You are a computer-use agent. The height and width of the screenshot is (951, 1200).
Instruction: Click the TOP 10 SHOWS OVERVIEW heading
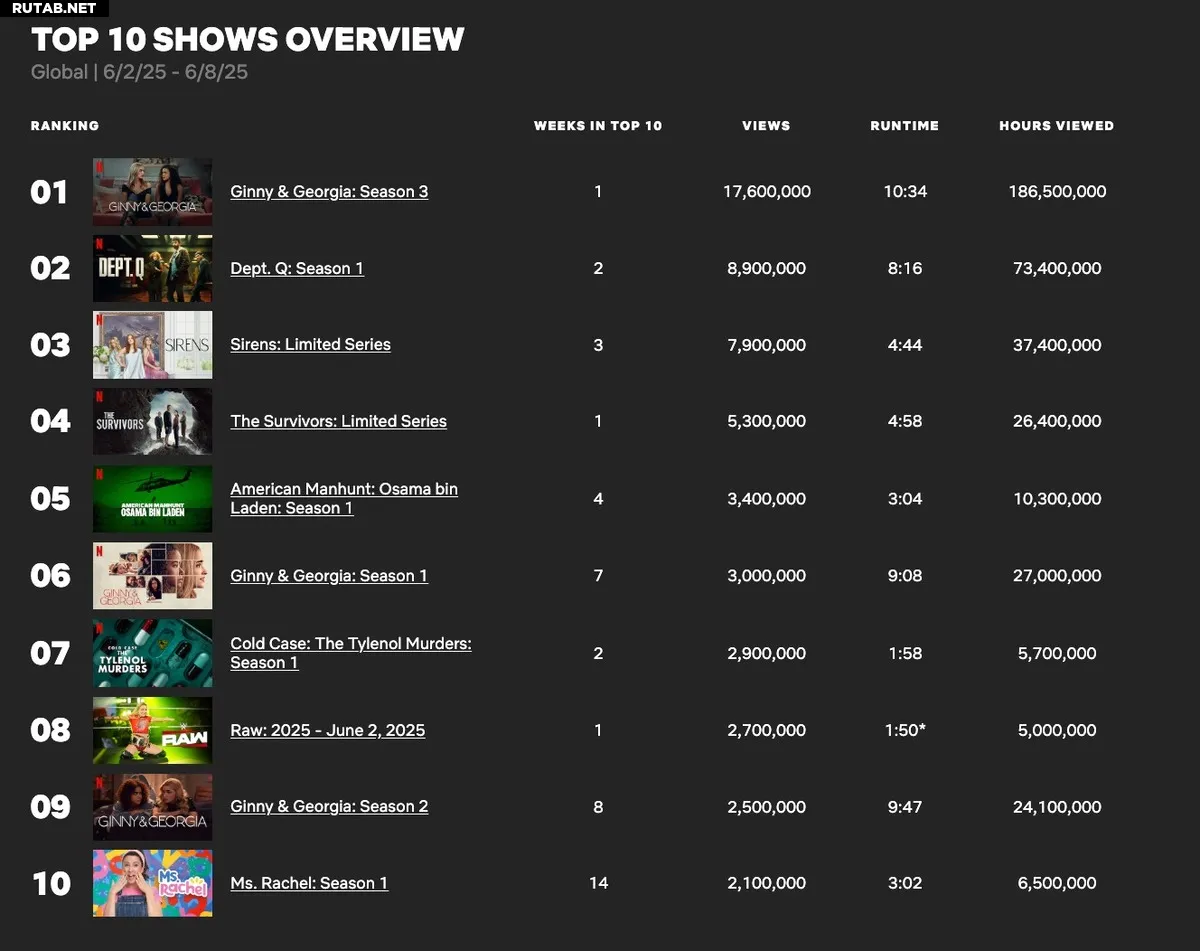(x=248, y=39)
